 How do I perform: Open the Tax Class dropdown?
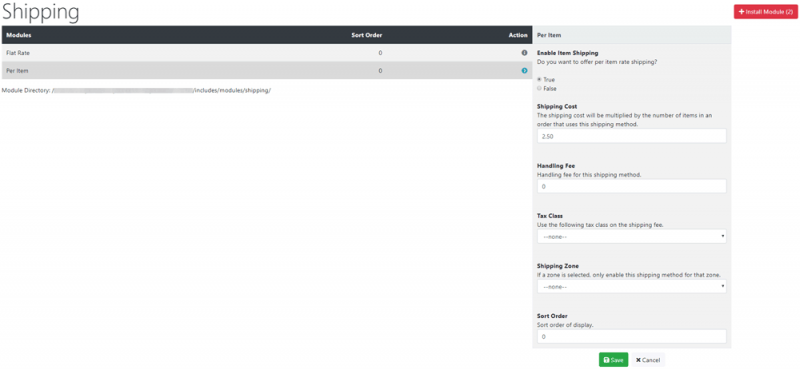tap(632, 237)
